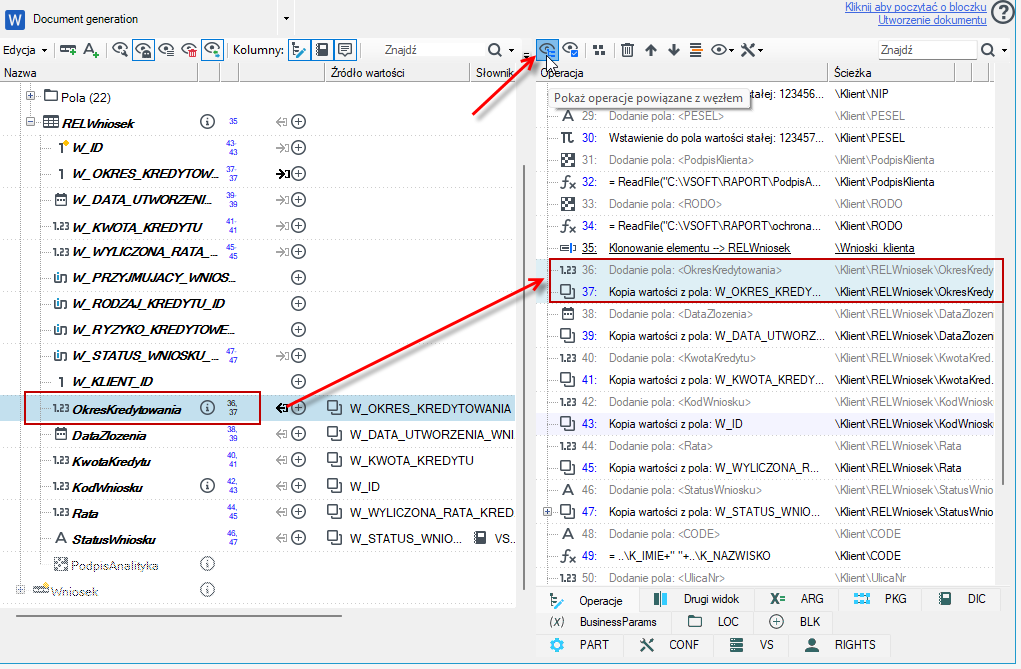The height and width of the screenshot is (669, 1021).
Task: Move operation up with the up arrow
Action: (650, 50)
